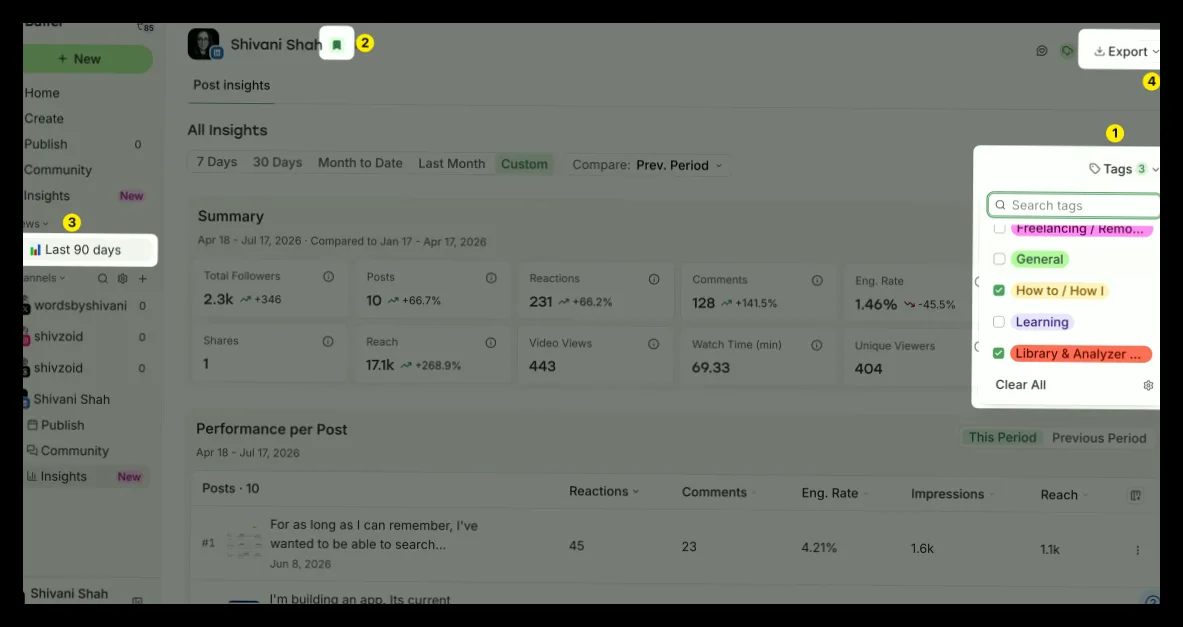Image resolution: width=1183 pixels, height=627 pixels.
Task: Click the Search tags input field
Action: [x=1074, y=205]
